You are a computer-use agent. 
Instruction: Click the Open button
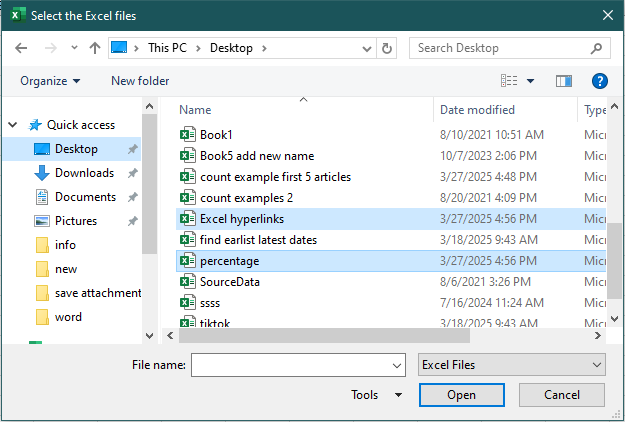(461, 395)
